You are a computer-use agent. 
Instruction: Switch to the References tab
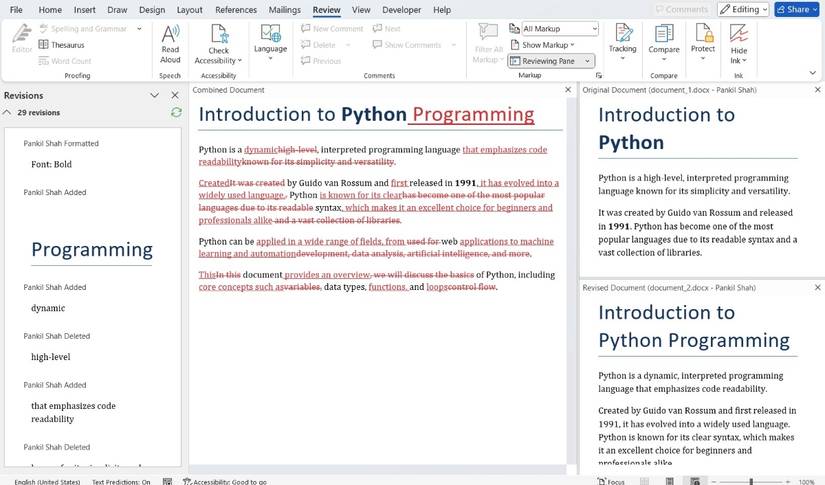tap(236, 10)
